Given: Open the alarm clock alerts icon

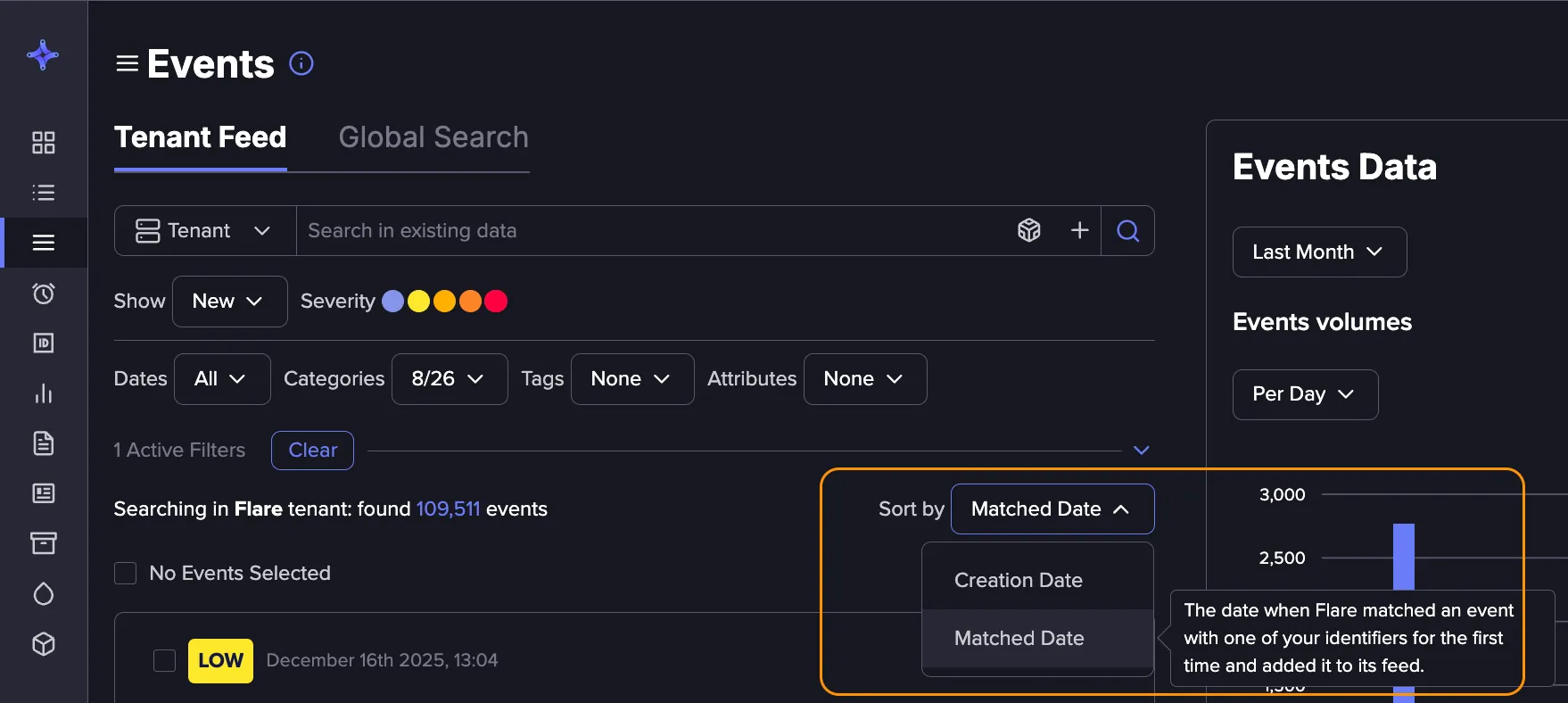Looking at the screenshot, I should click(x=43, y=293).
